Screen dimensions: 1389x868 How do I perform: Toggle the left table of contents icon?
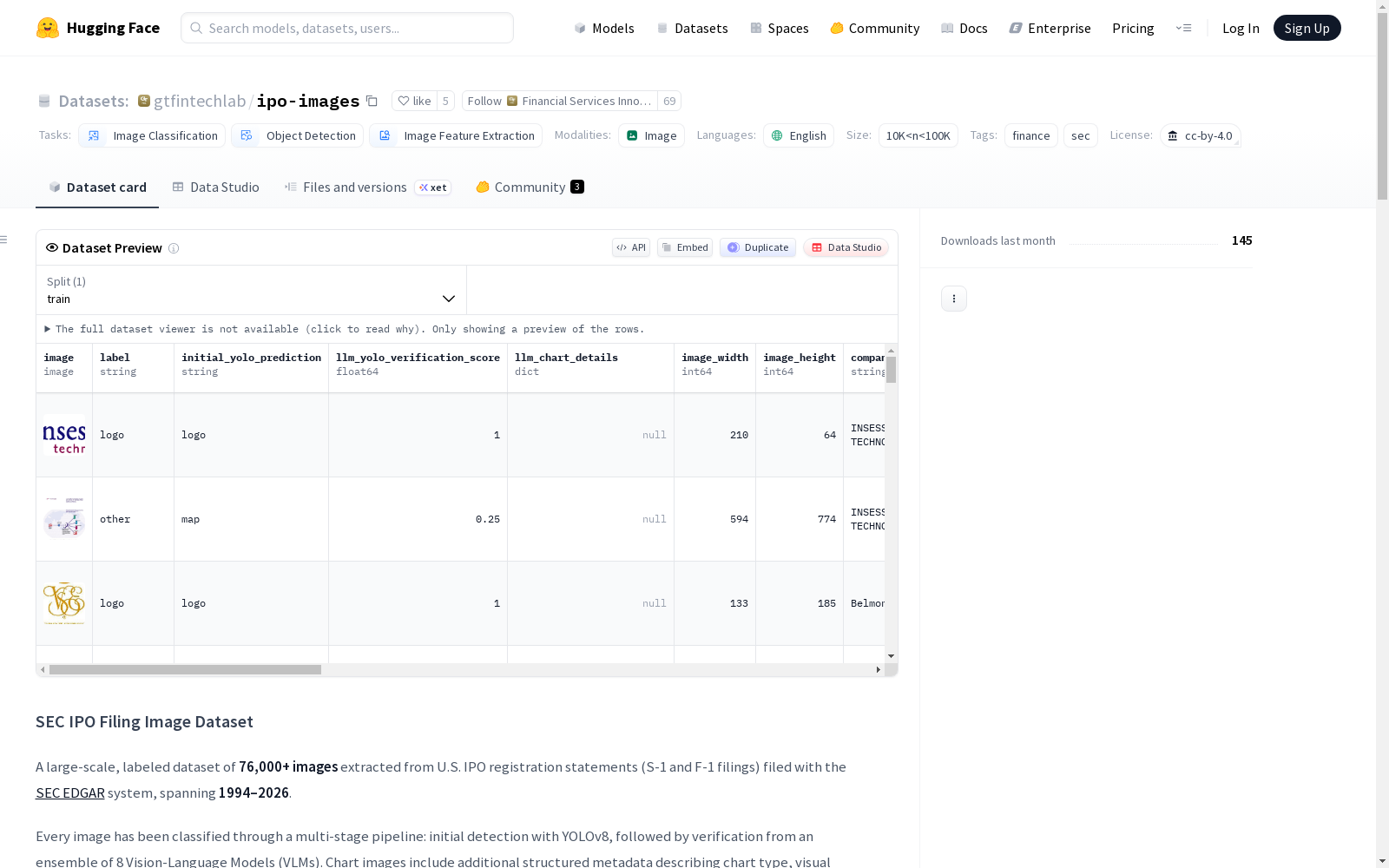[x=4, y=240]
